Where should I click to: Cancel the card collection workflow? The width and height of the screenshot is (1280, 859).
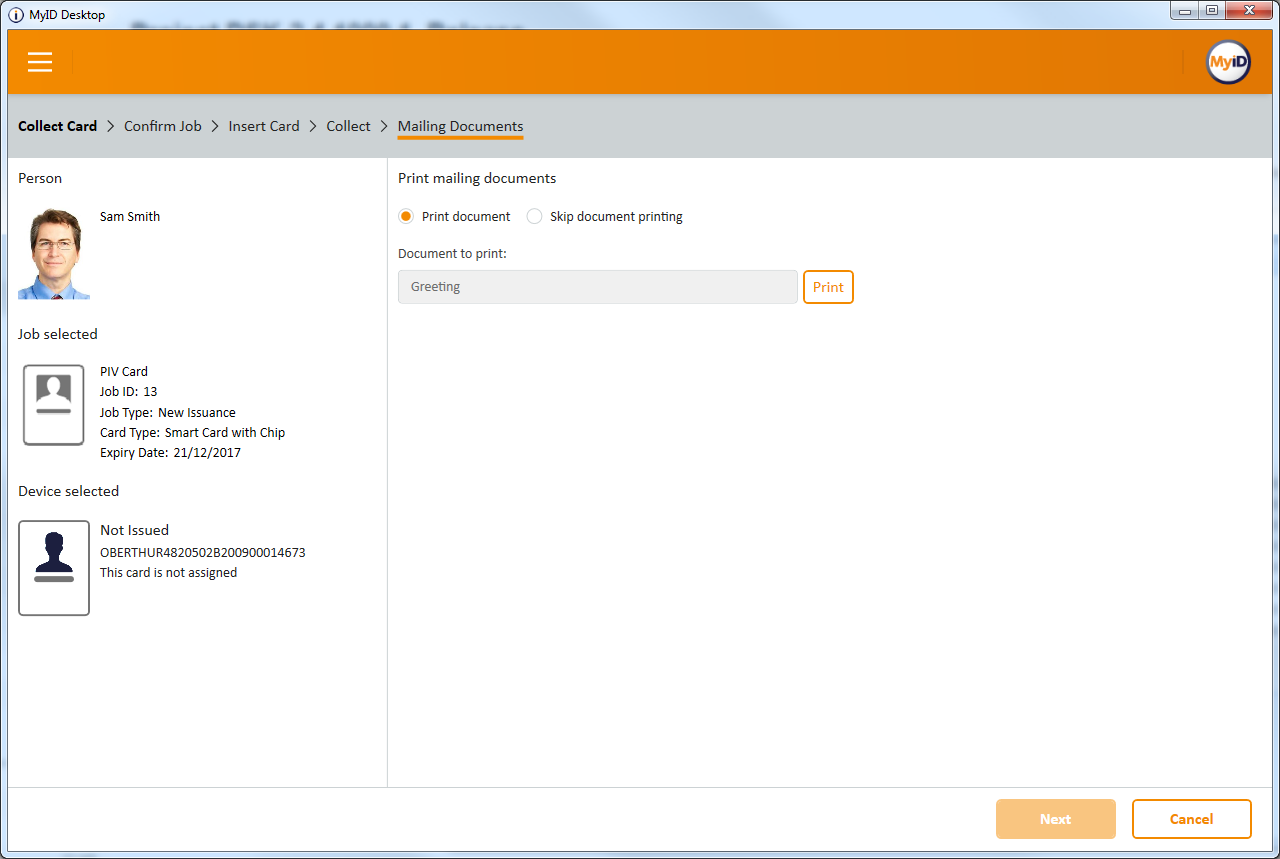click(1191, 819)
